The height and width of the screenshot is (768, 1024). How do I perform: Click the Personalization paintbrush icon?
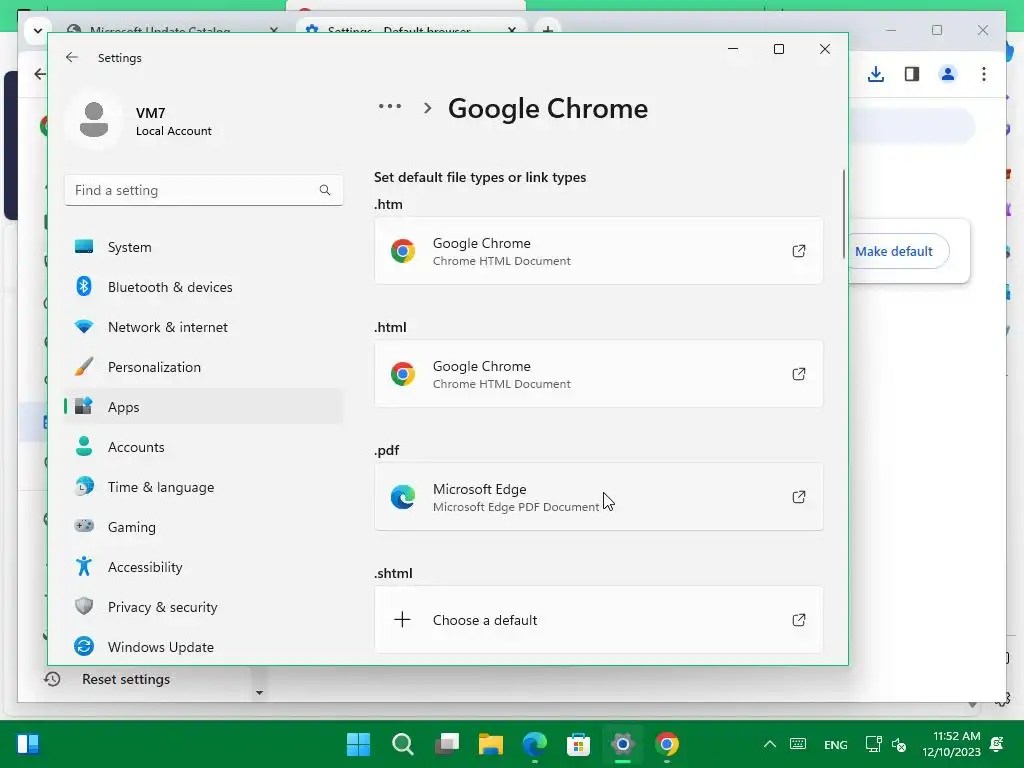point(84,366)
